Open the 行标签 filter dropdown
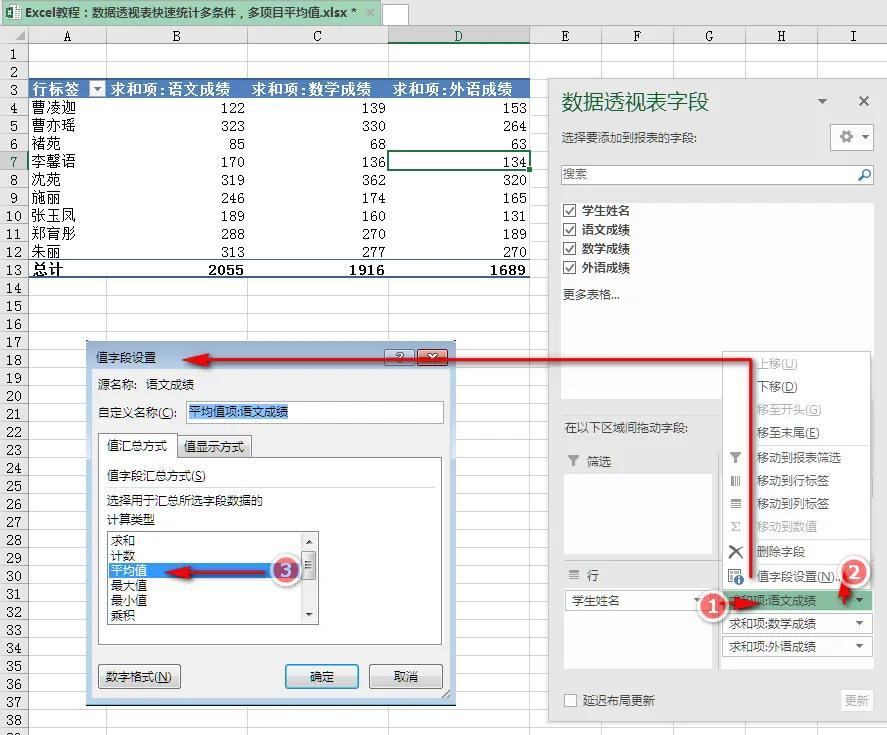Screen dimensions: 887x735 (x=97, y=89)
